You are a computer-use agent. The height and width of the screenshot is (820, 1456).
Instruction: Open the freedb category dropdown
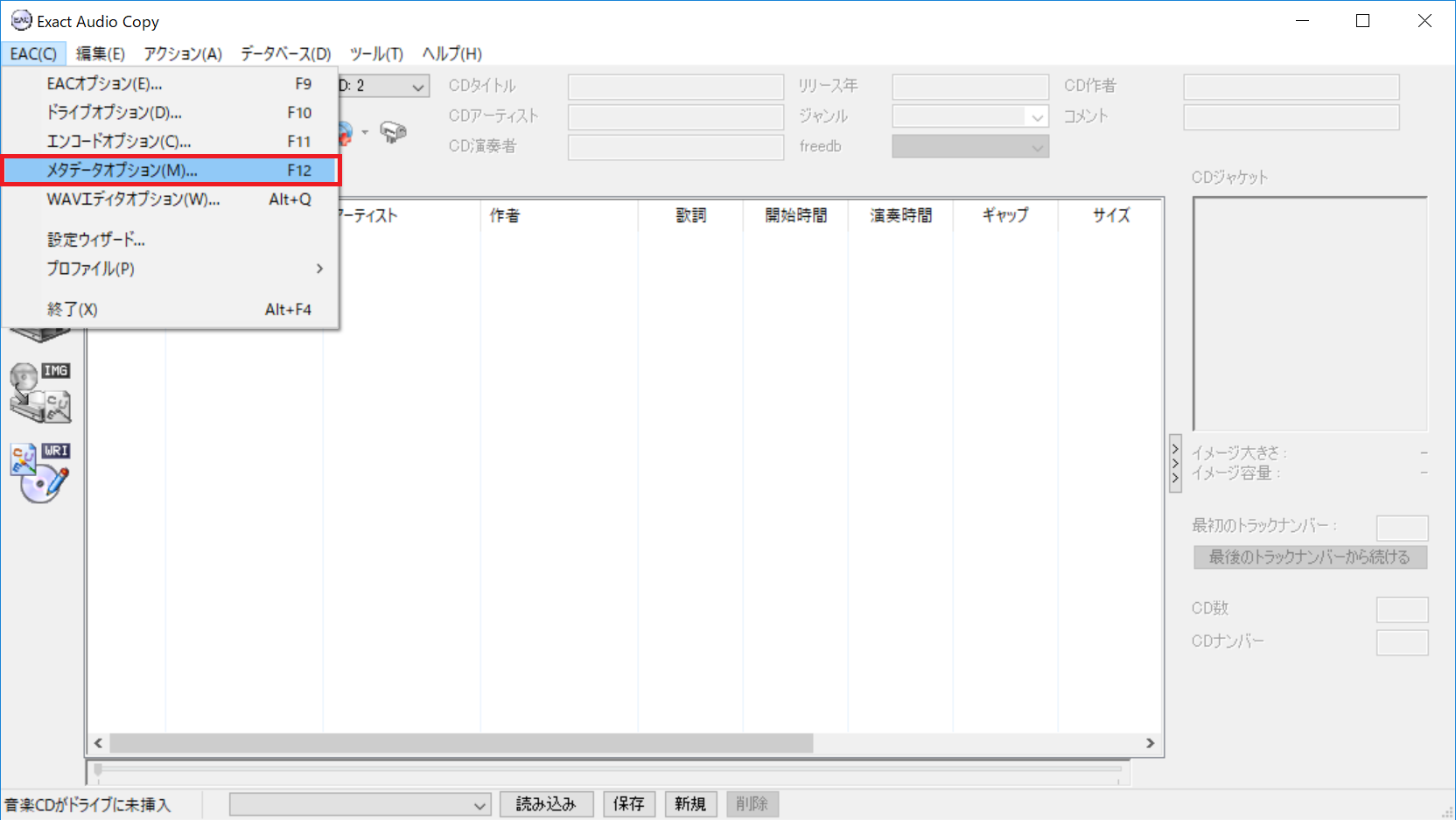click(970, 147)
